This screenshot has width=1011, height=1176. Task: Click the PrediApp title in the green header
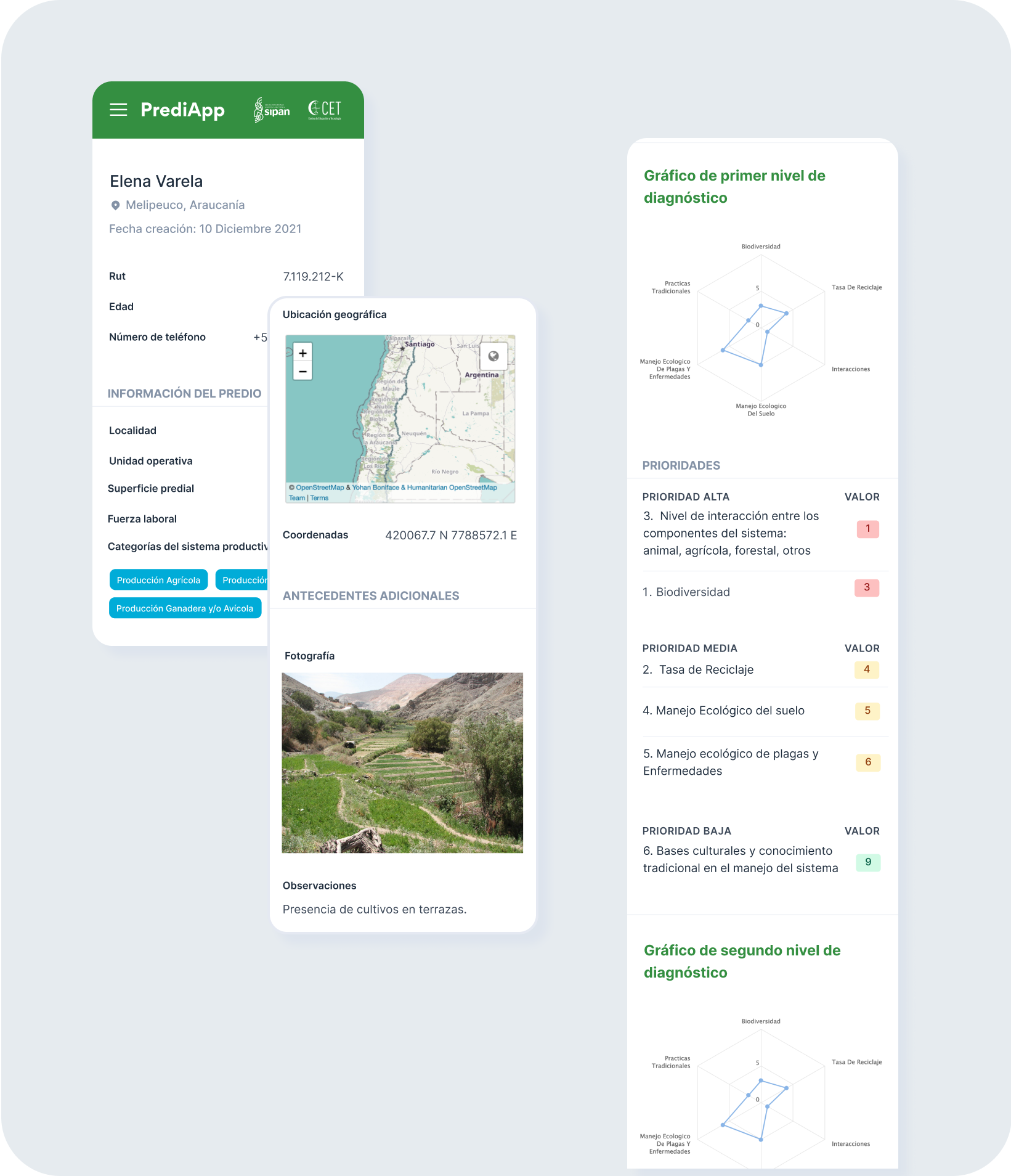point(182,110)
